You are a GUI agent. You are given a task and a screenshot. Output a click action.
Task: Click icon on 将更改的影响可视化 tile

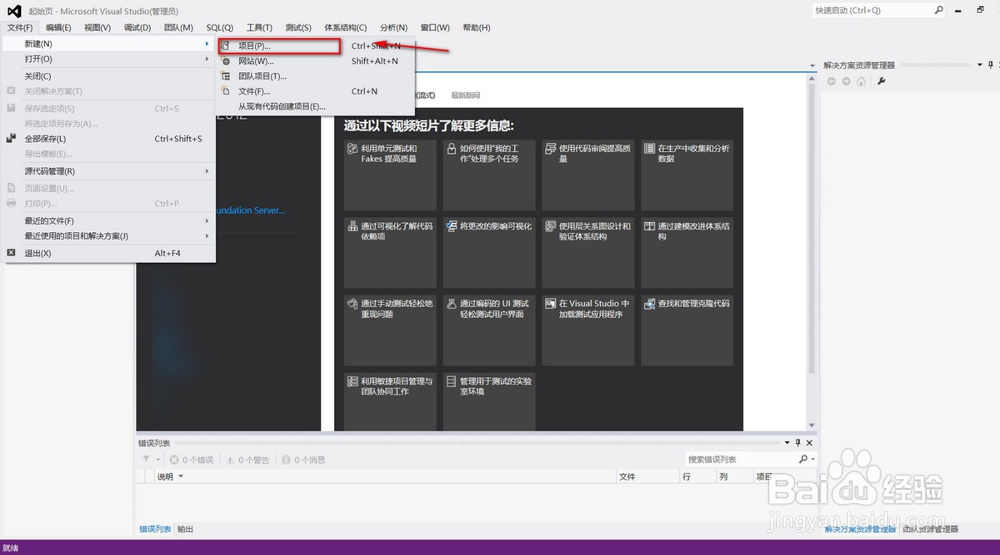(x=452, y=226)
